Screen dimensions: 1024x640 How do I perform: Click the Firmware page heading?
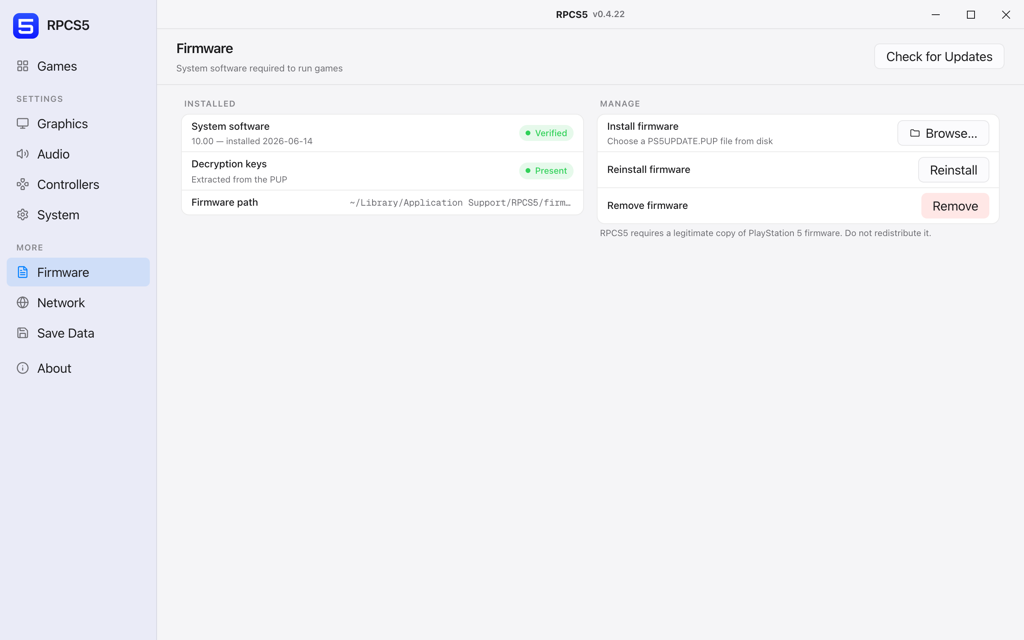[204, 48]
